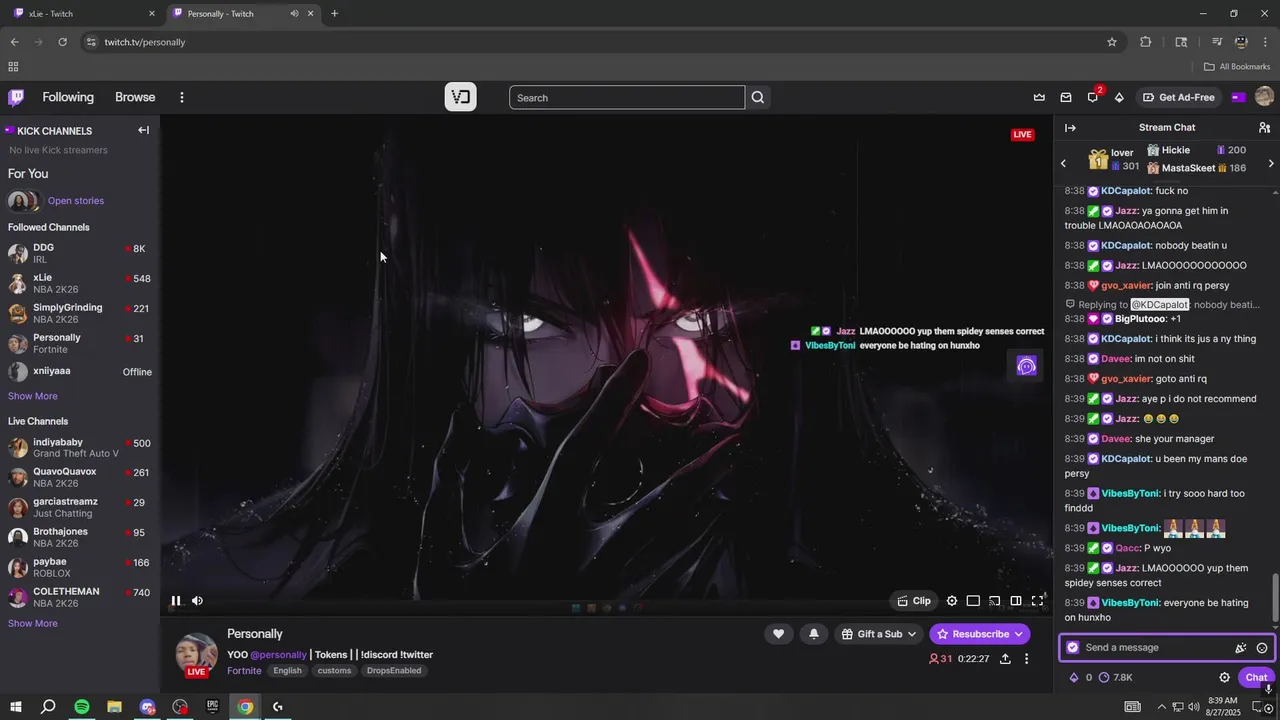1280x720 pixels.
Task: Switch to the xLie - Twitch browser tab
Action: coord(80,14)
